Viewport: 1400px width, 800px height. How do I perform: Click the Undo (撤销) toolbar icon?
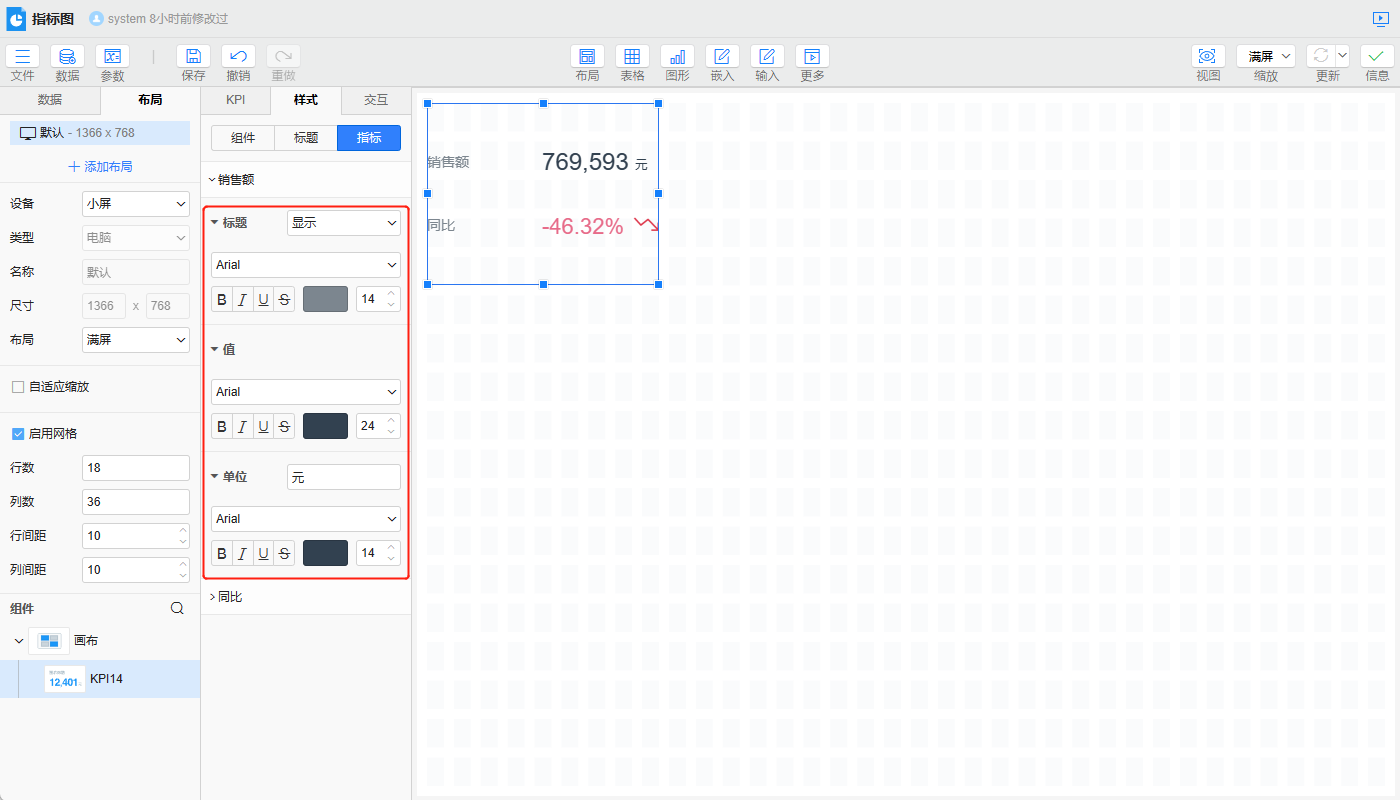point(238,57)
